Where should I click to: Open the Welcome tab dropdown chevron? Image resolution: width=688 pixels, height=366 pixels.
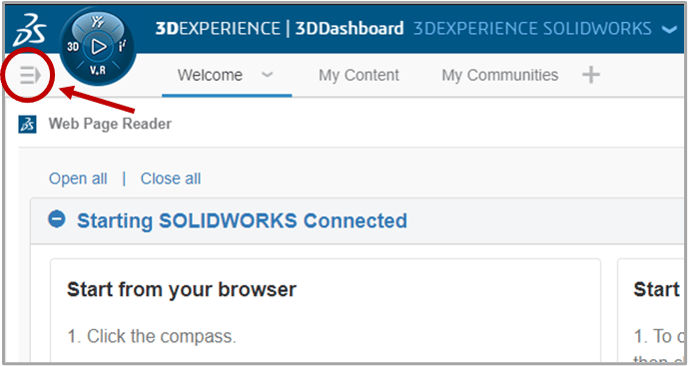pyautogui.click(x=267, y=75)
